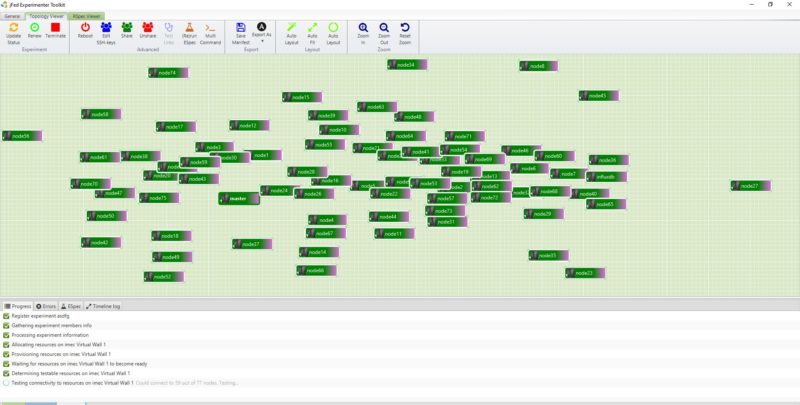The width and height of the screenshot is (800, 405).
Task: Expand the Export As dropdown
Action: coord(261,30)
